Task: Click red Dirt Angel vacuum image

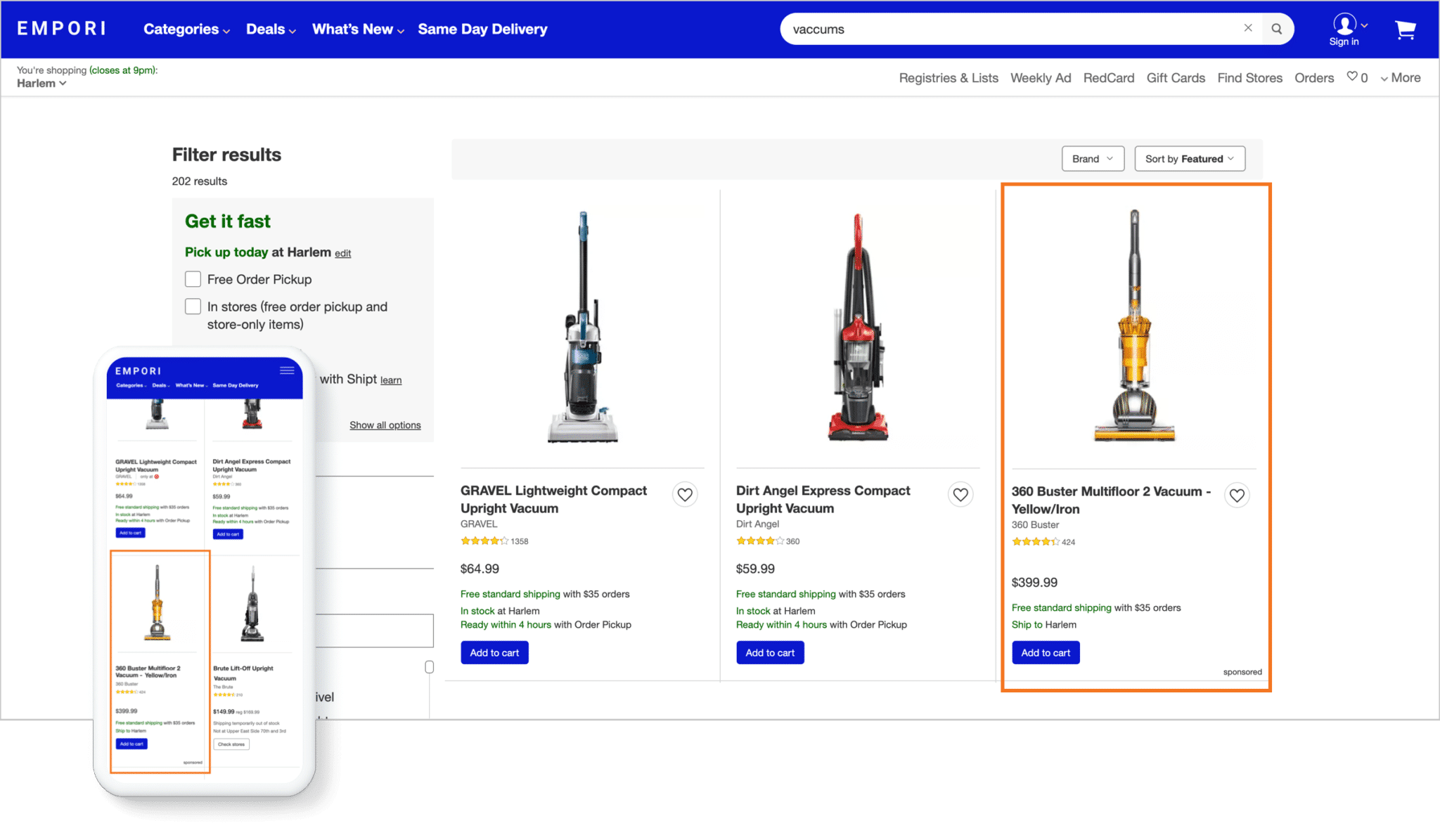Action: coord(858,327)
